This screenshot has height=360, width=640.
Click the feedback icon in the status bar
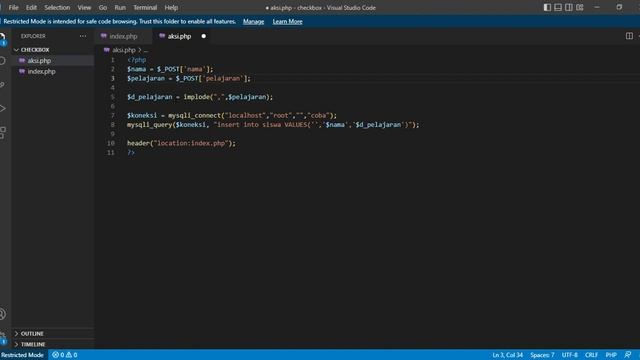coord(628,355)
